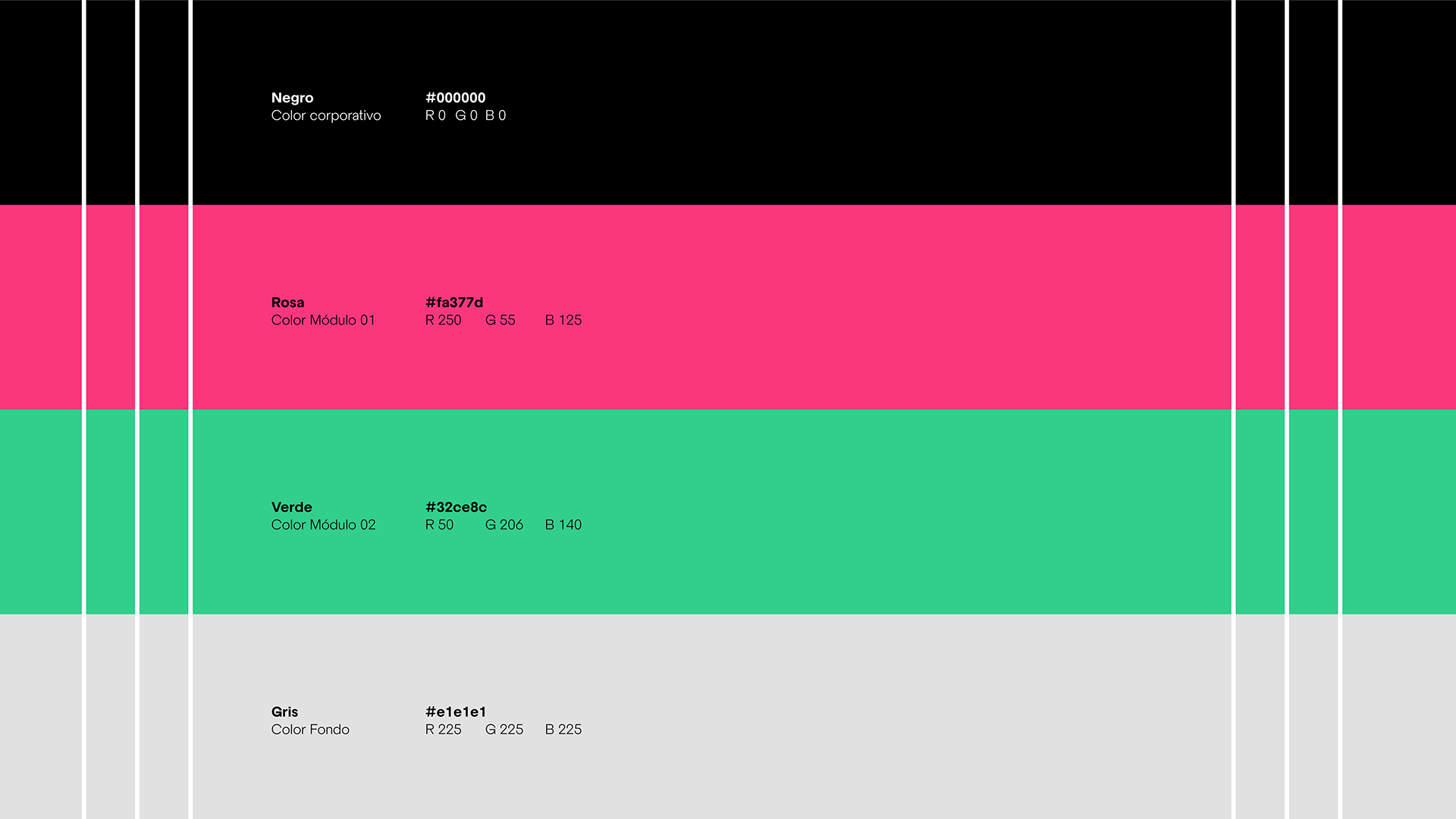This screenshot has height=819, width=1456.
Task: Click the black color band swatch
Action: tap(834, 102)
